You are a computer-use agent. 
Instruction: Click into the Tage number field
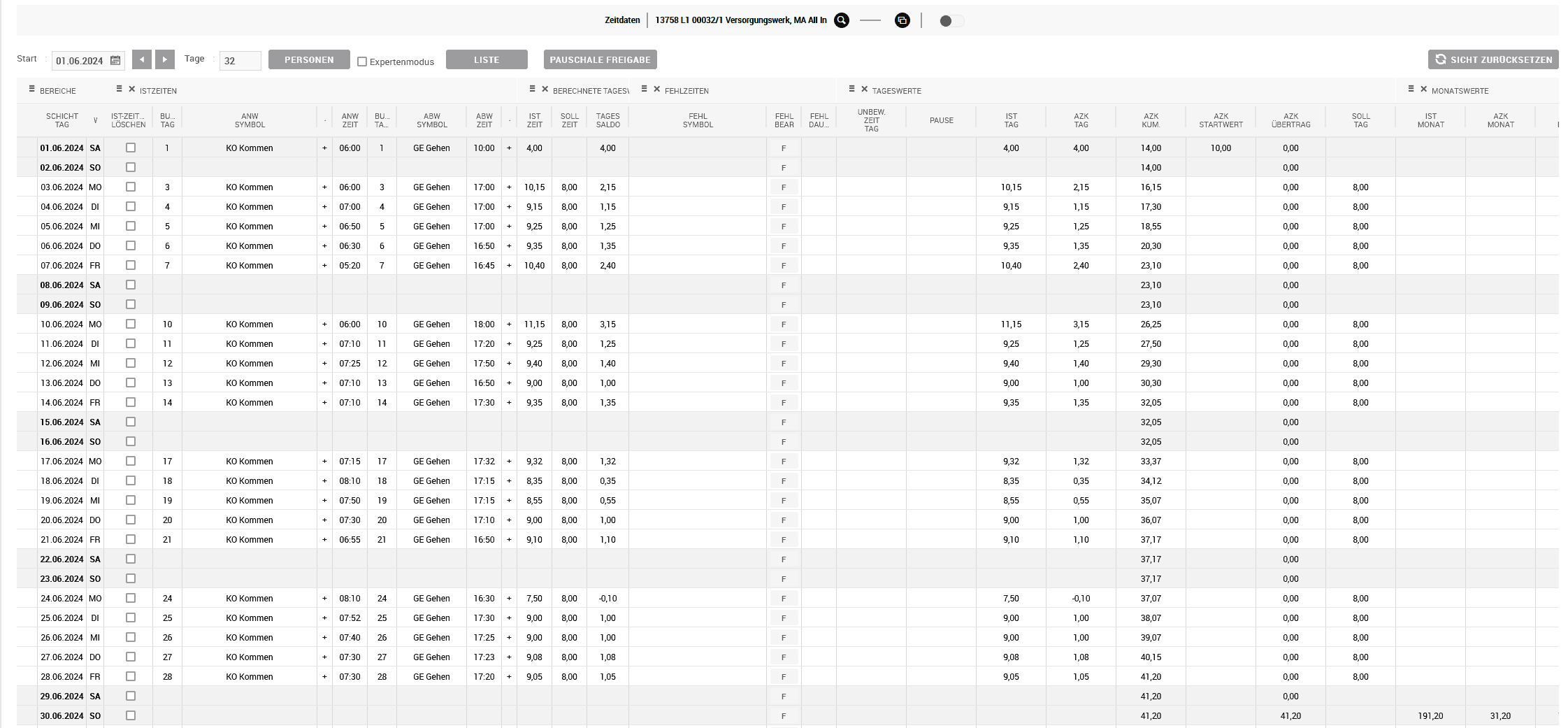click(240, 61)
